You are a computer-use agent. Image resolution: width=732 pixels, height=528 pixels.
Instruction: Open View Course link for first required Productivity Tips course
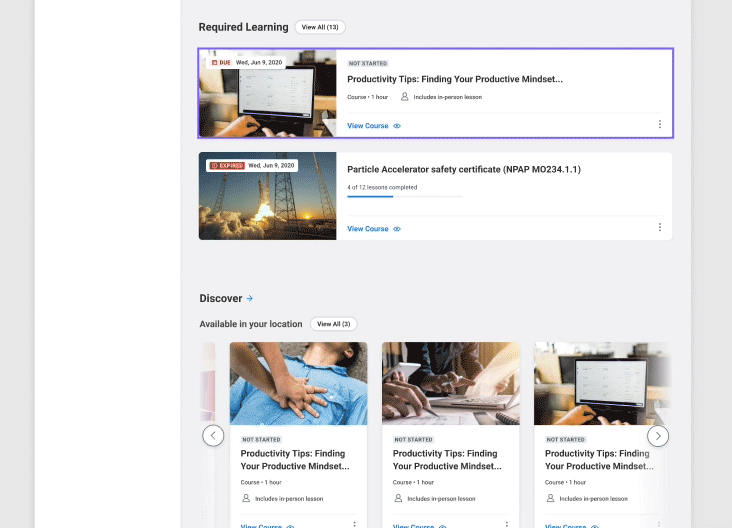pyautogui.click(x=367, y=126)
